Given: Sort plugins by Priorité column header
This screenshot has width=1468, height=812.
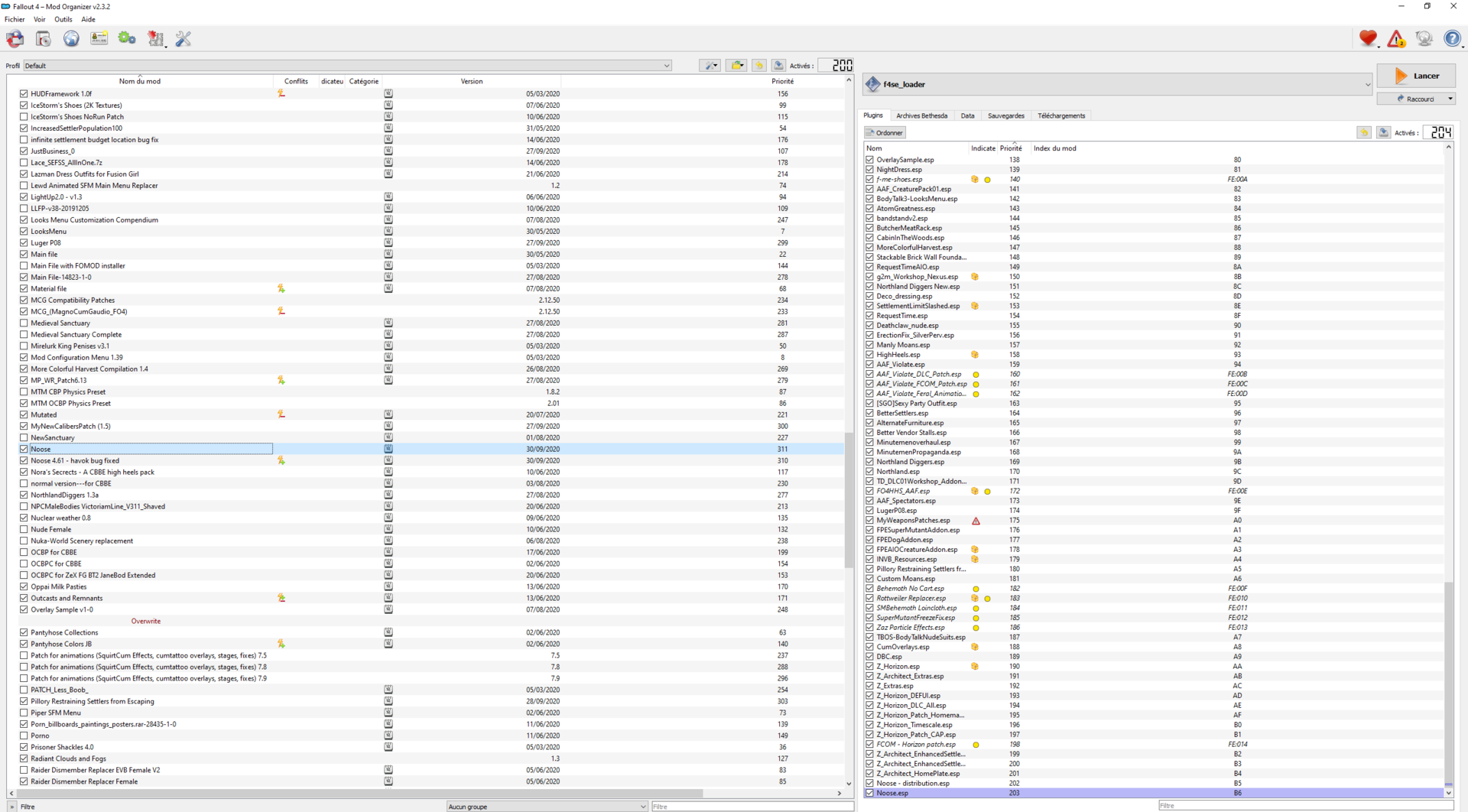Looking at the screenshot, I should tap(1011, 148).
